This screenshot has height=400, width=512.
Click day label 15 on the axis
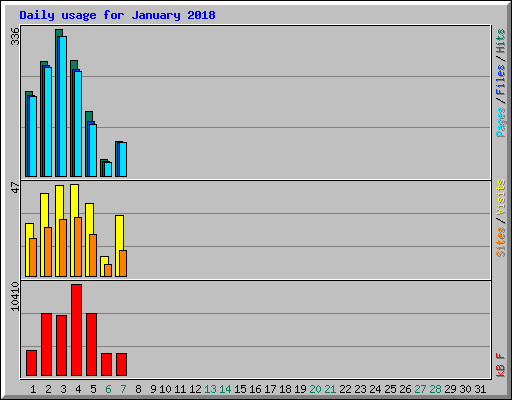(x=240, y=389)
